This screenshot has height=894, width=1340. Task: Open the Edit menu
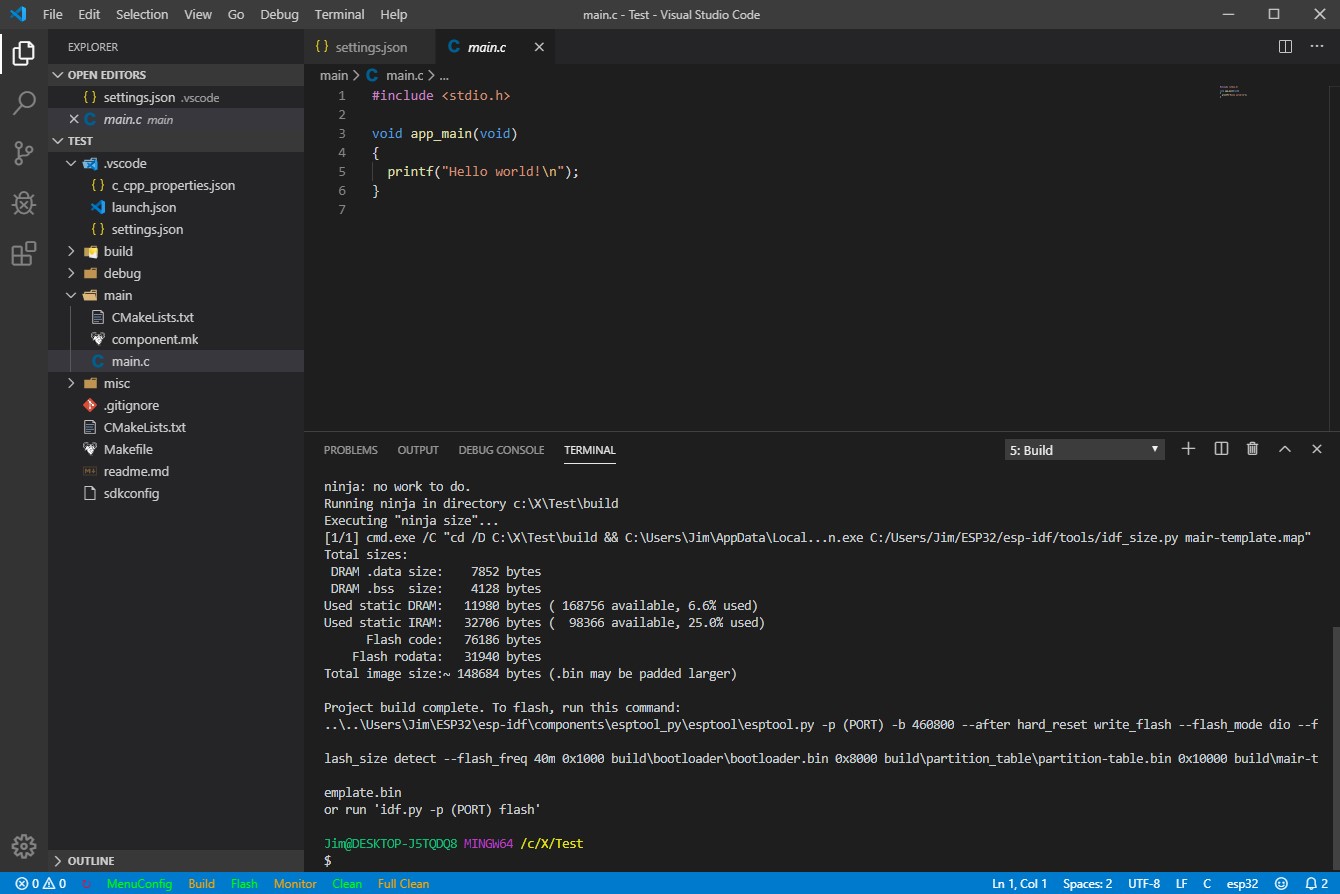[x=89, y=14]
